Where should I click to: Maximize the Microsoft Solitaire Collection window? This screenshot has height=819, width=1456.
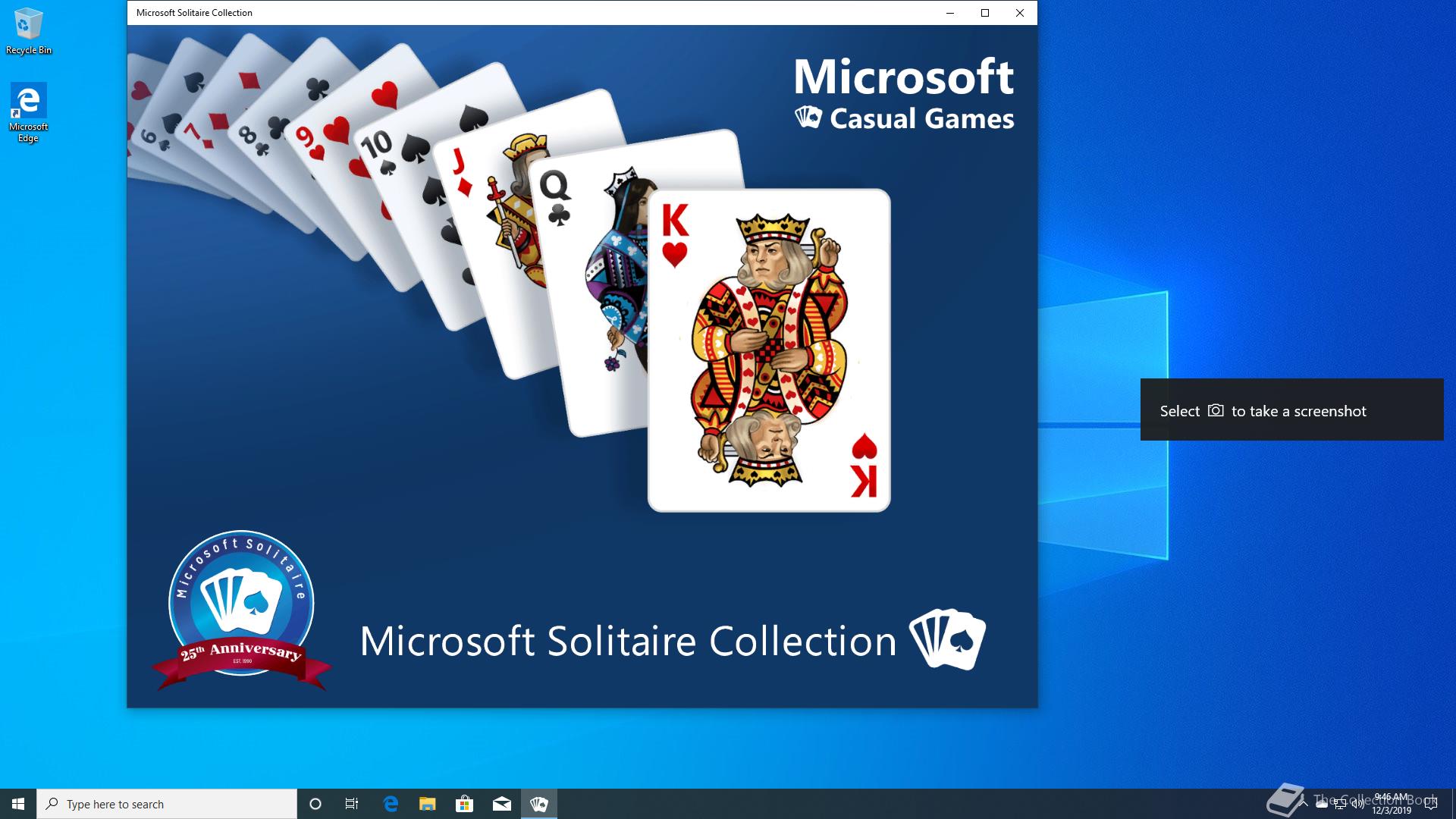[x=985, y=13]
